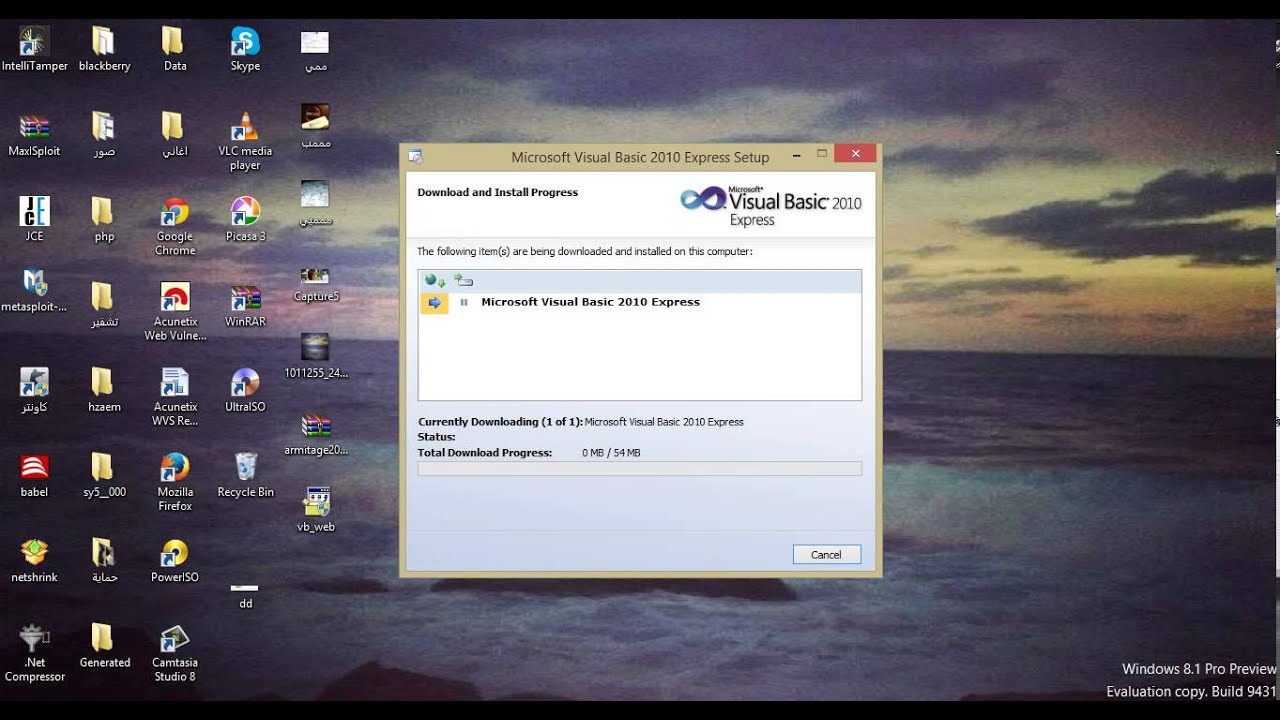Launch PowerISO shortcut
1280x720 pixels.
click(175, 552)
